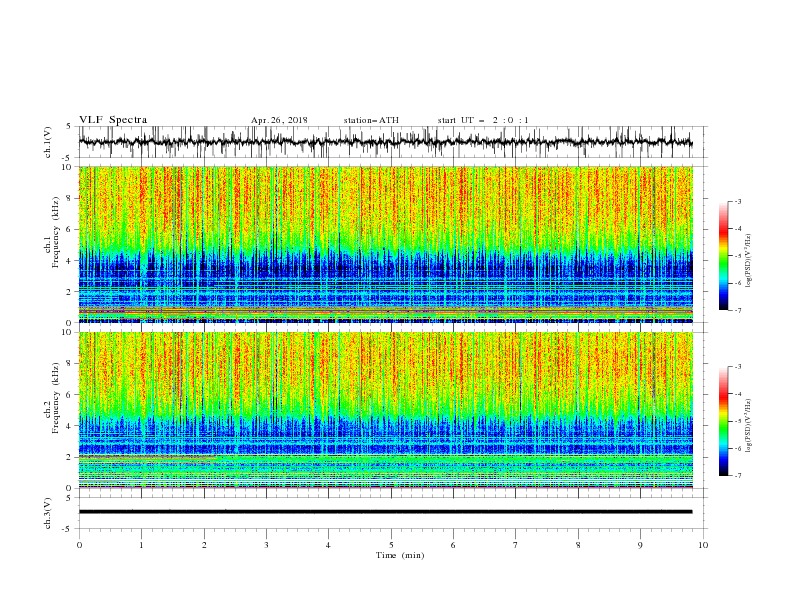Click inside the ch.2 spectrogram panel
The height and width of the screenshot is (612, 792).
coord(385,410)
